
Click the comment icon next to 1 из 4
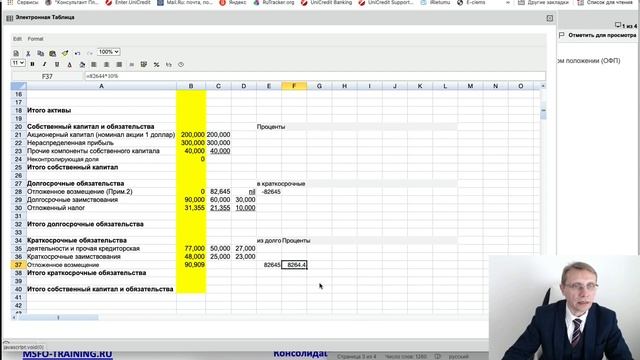618,25
